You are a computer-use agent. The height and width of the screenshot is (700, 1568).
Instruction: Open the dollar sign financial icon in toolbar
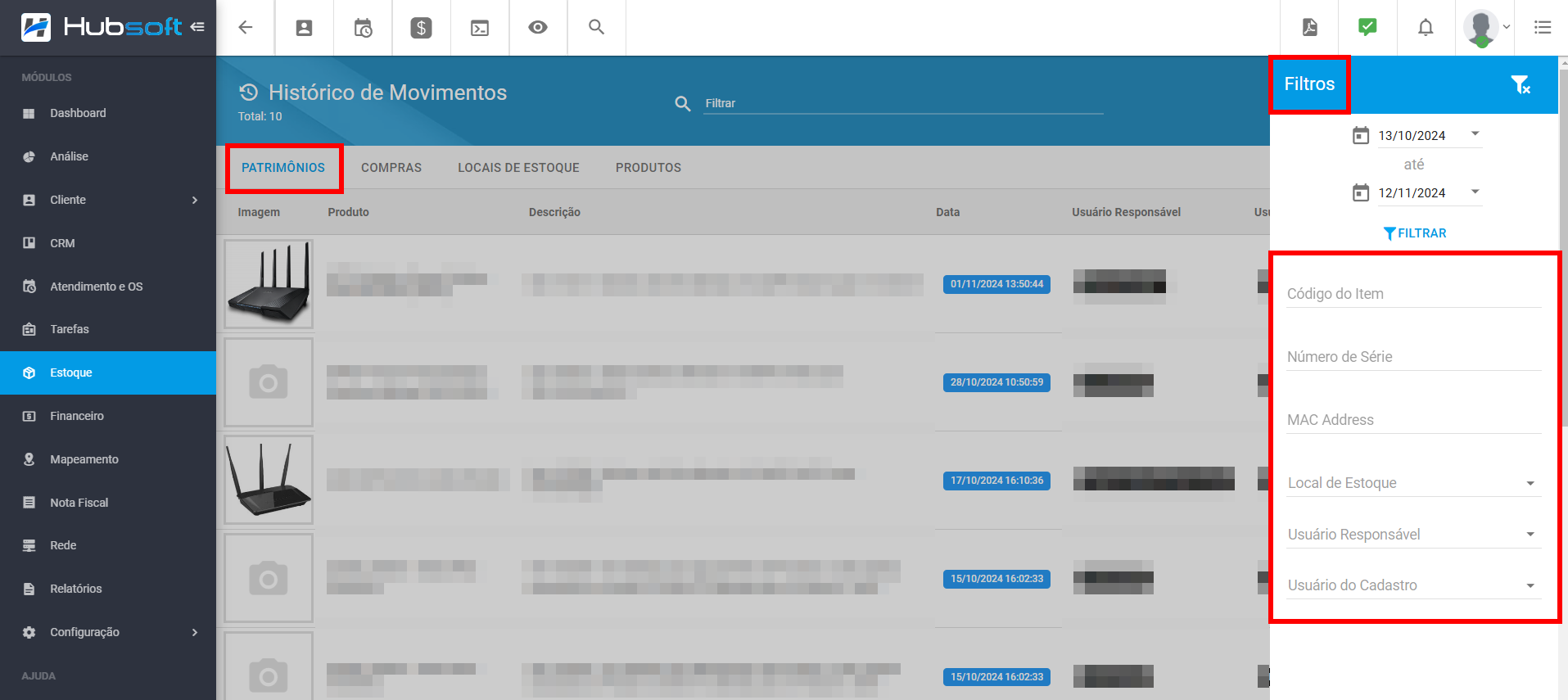[421, 28]
